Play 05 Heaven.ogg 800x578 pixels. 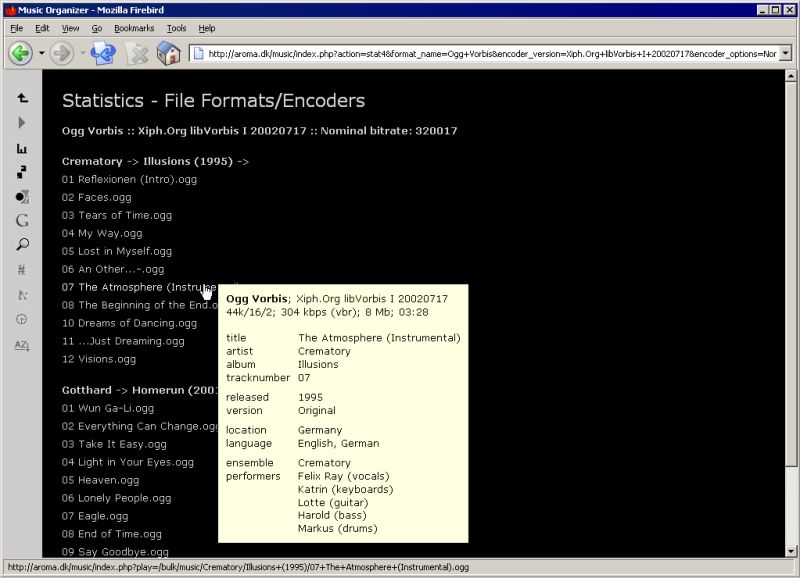101,480
